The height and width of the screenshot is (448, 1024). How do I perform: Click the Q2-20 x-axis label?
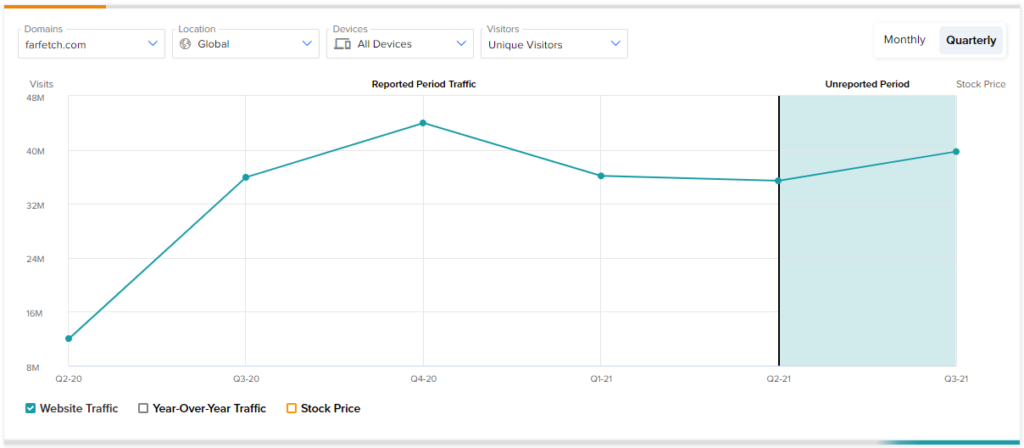pos(69,379)
